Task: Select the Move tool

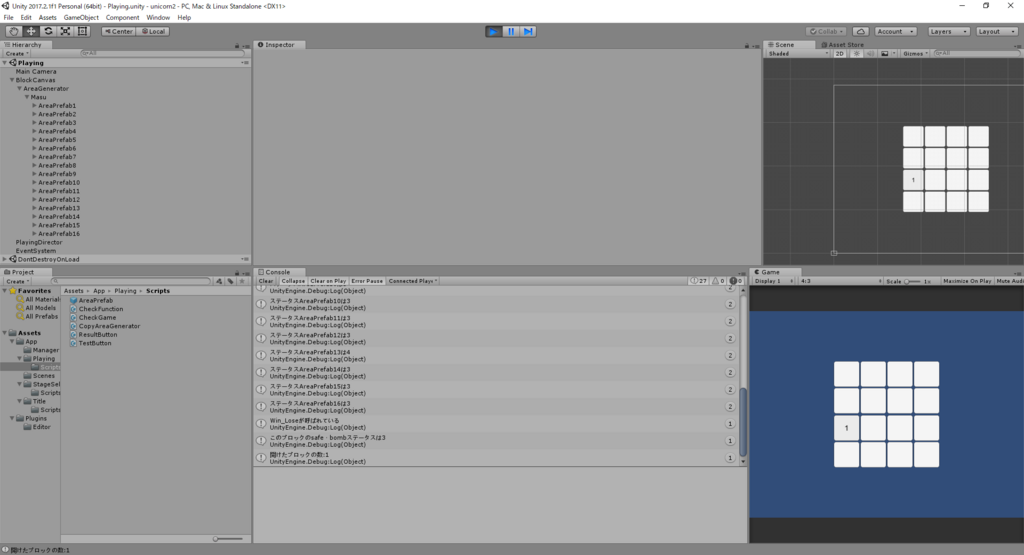Action: (31, 31)
